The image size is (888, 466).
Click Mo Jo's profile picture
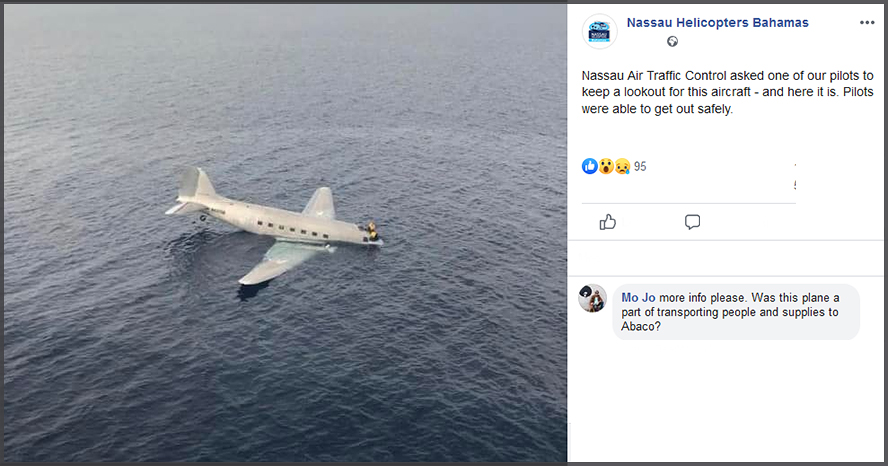(x=592, y=298)
